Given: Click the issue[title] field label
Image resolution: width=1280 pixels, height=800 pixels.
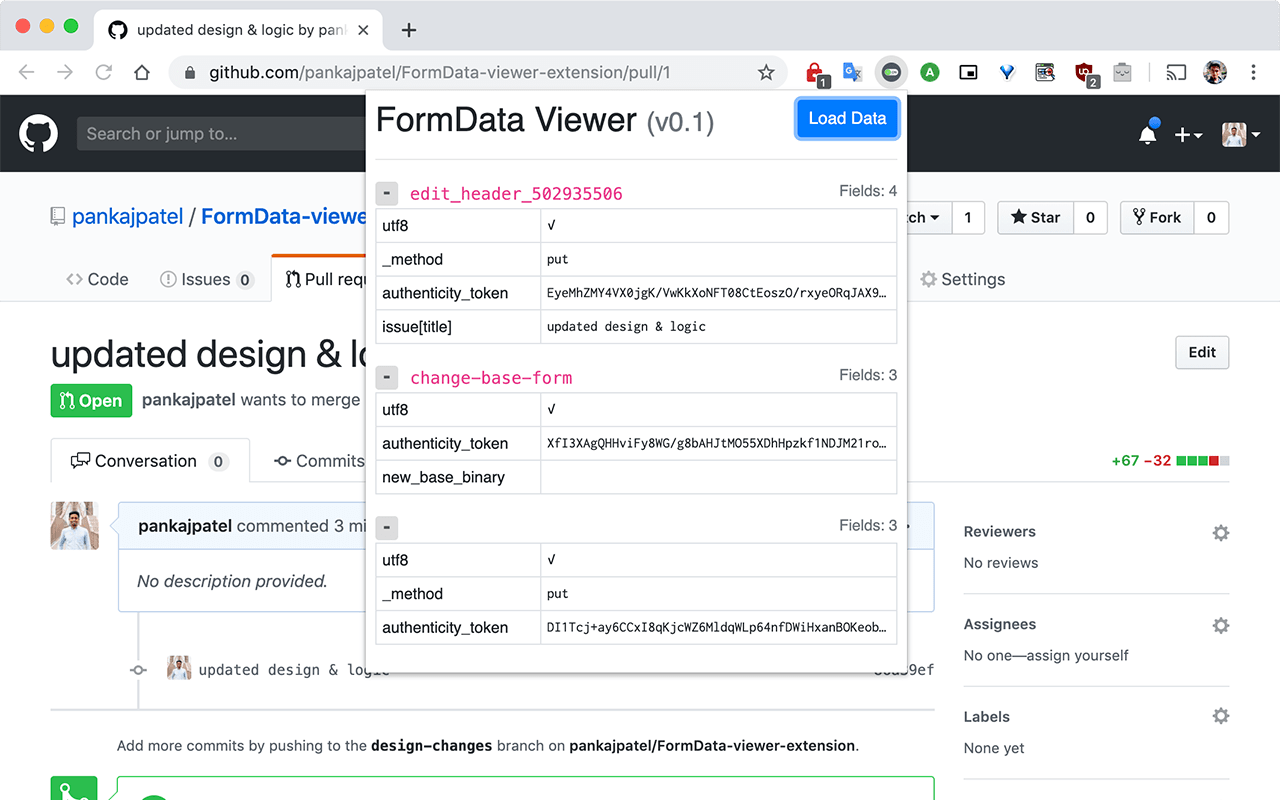Looking at the screenshot, I should [416, 326].
